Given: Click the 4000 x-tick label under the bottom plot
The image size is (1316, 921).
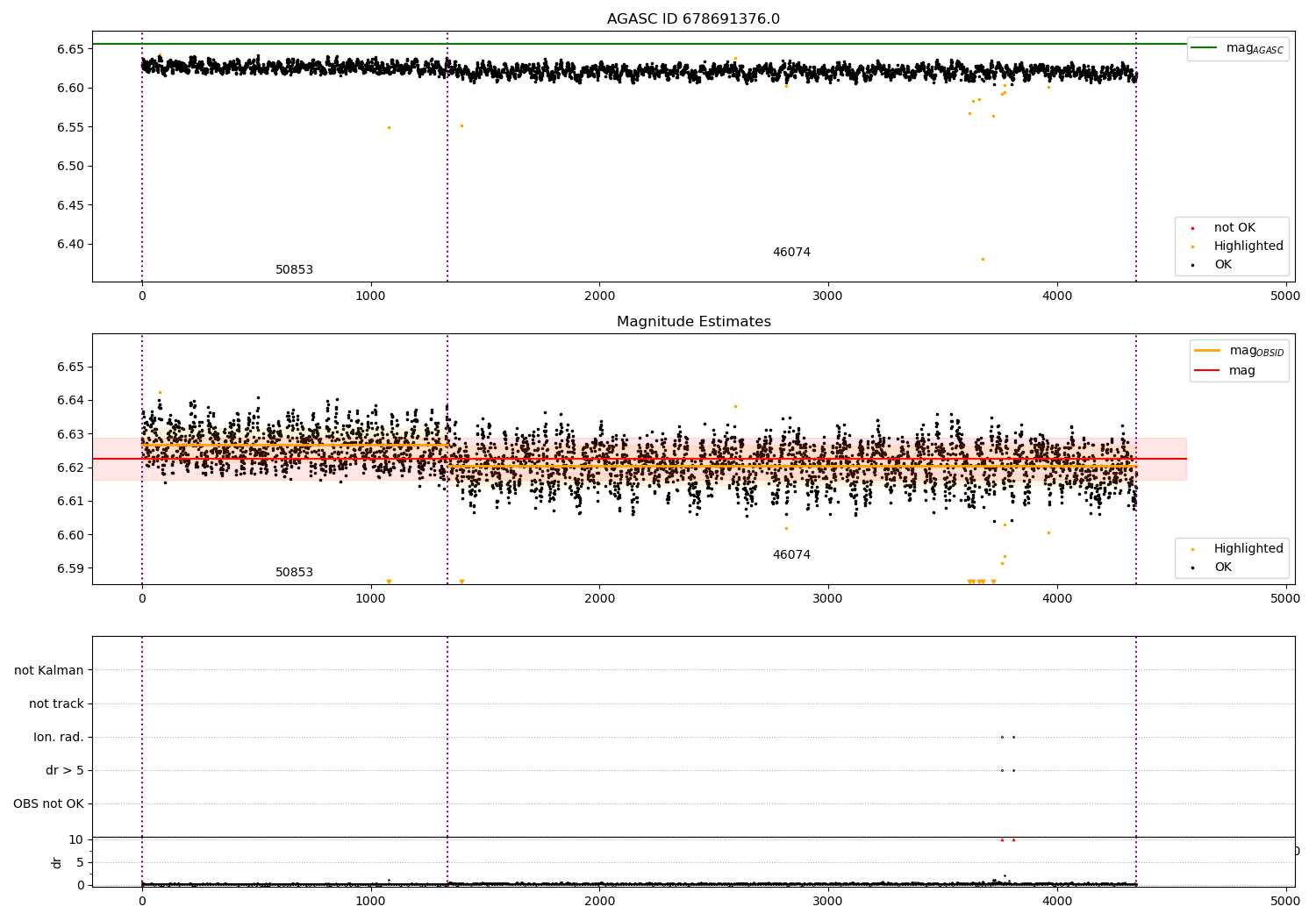Looking at the screenshot, I should pyautogui.click(x=1057, y=901).
